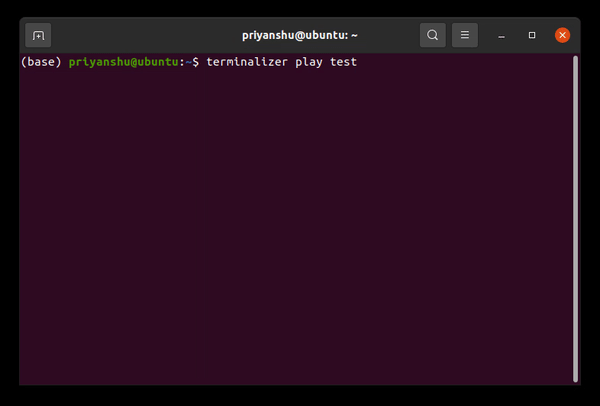Close the terminal with orange X
The height and width of the screenshot is (406, 600).
(x=562, y=35)
